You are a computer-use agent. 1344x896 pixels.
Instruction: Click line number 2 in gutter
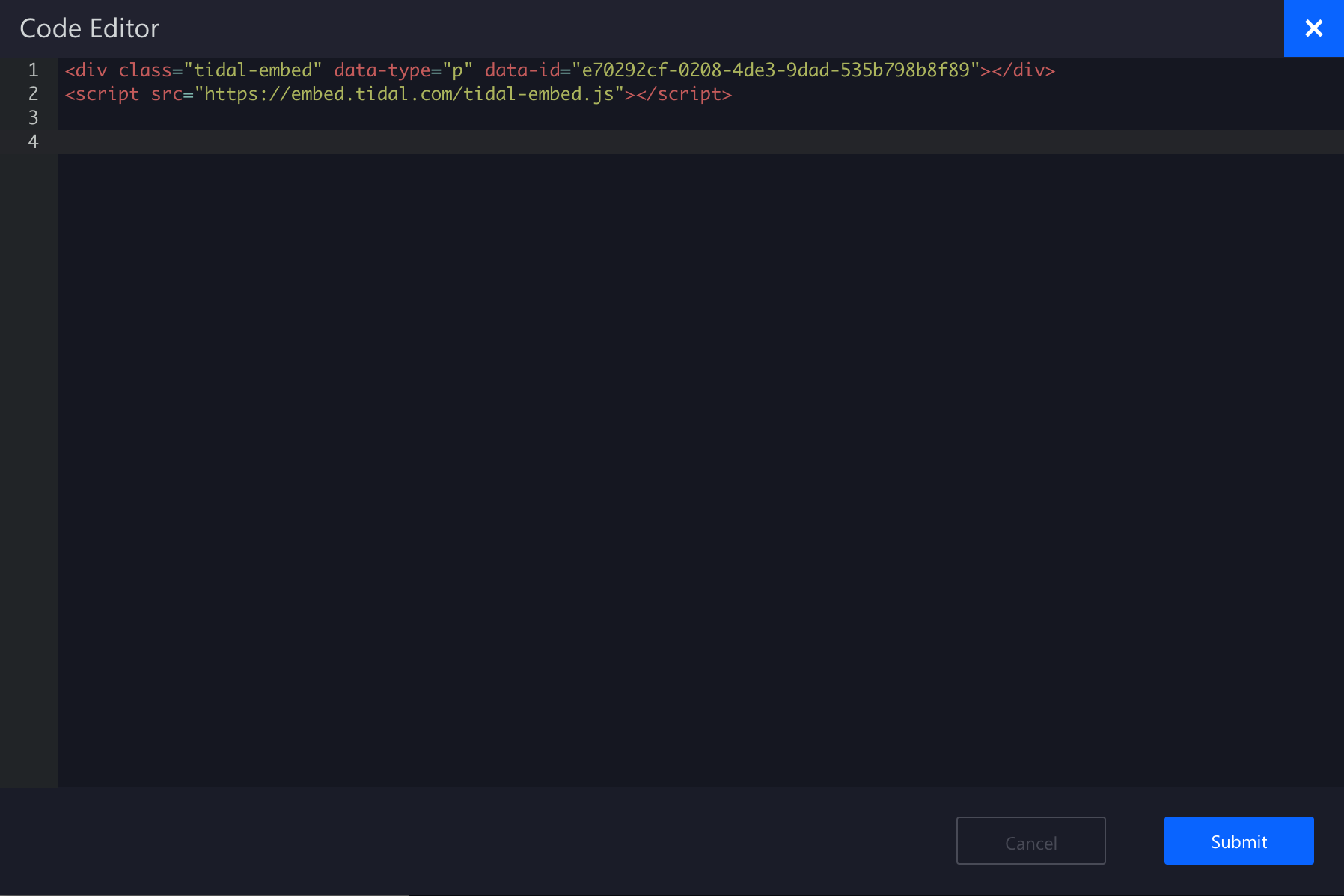(x=33, y=94)
